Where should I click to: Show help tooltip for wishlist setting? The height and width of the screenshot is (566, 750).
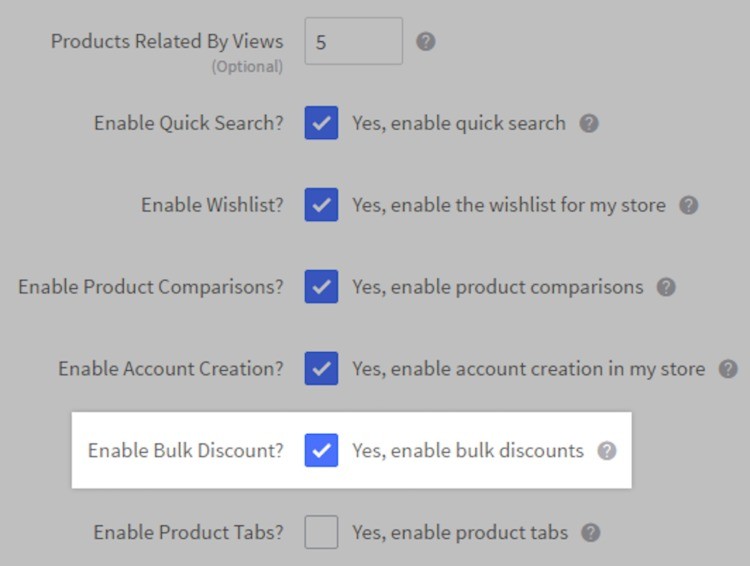[689, 205]
